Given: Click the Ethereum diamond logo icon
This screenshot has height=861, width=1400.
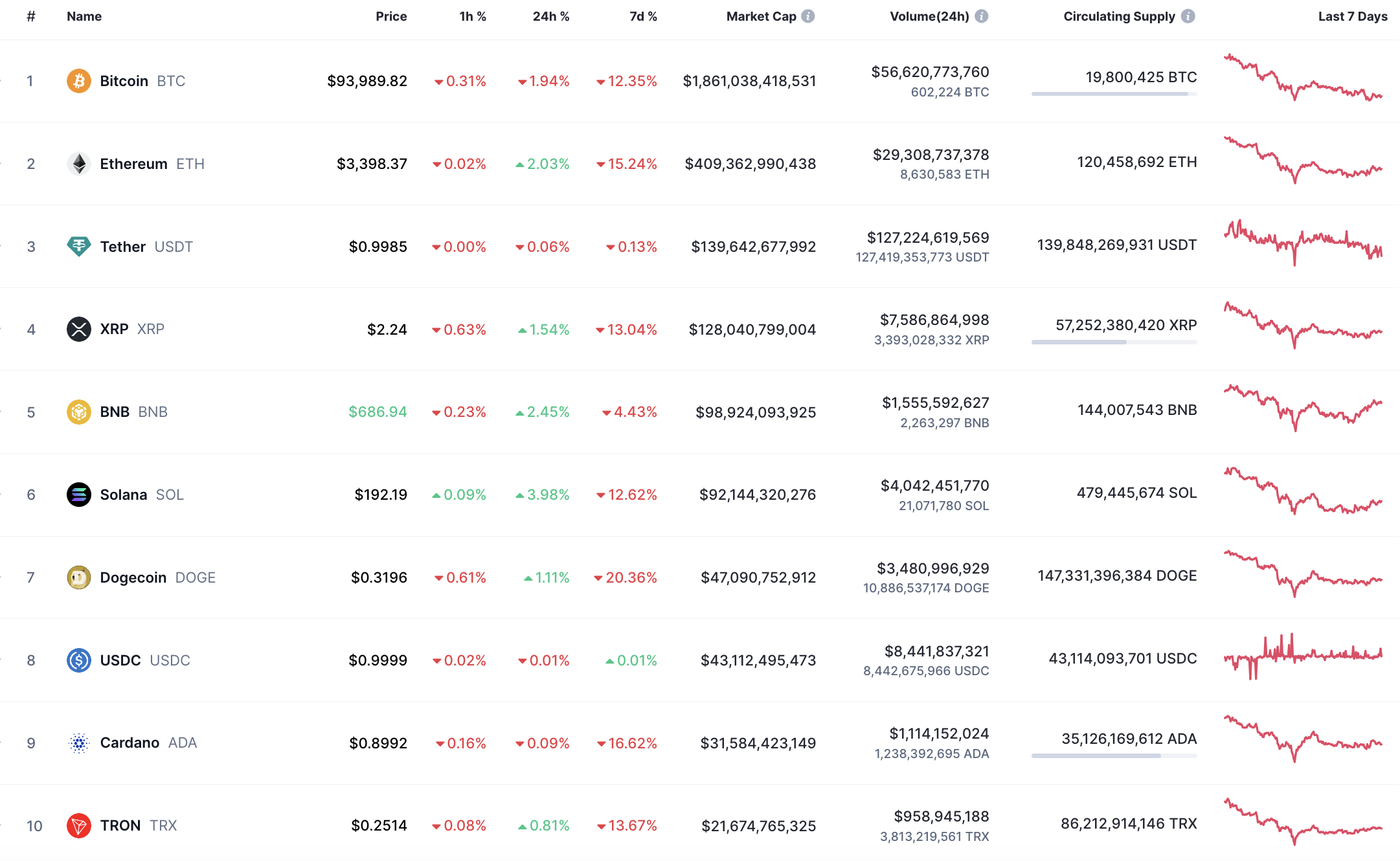Looking at the screenshot, I should (79, 164).
